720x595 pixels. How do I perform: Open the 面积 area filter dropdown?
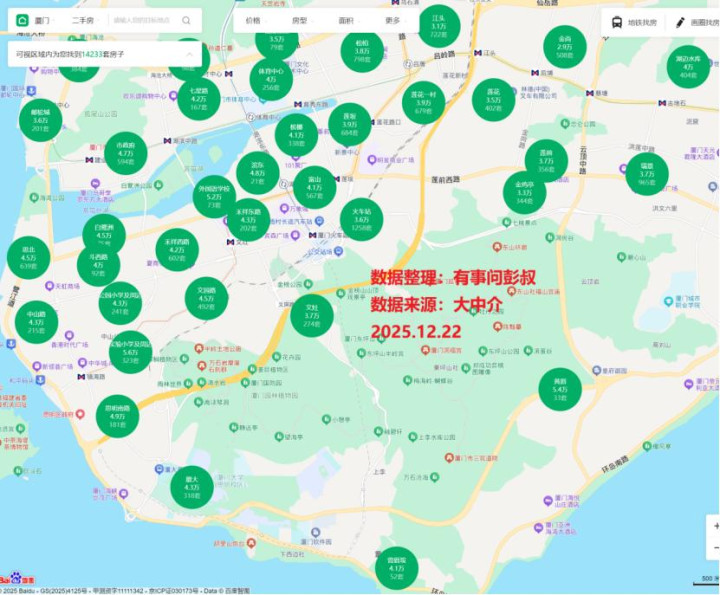tap(349, 21)
